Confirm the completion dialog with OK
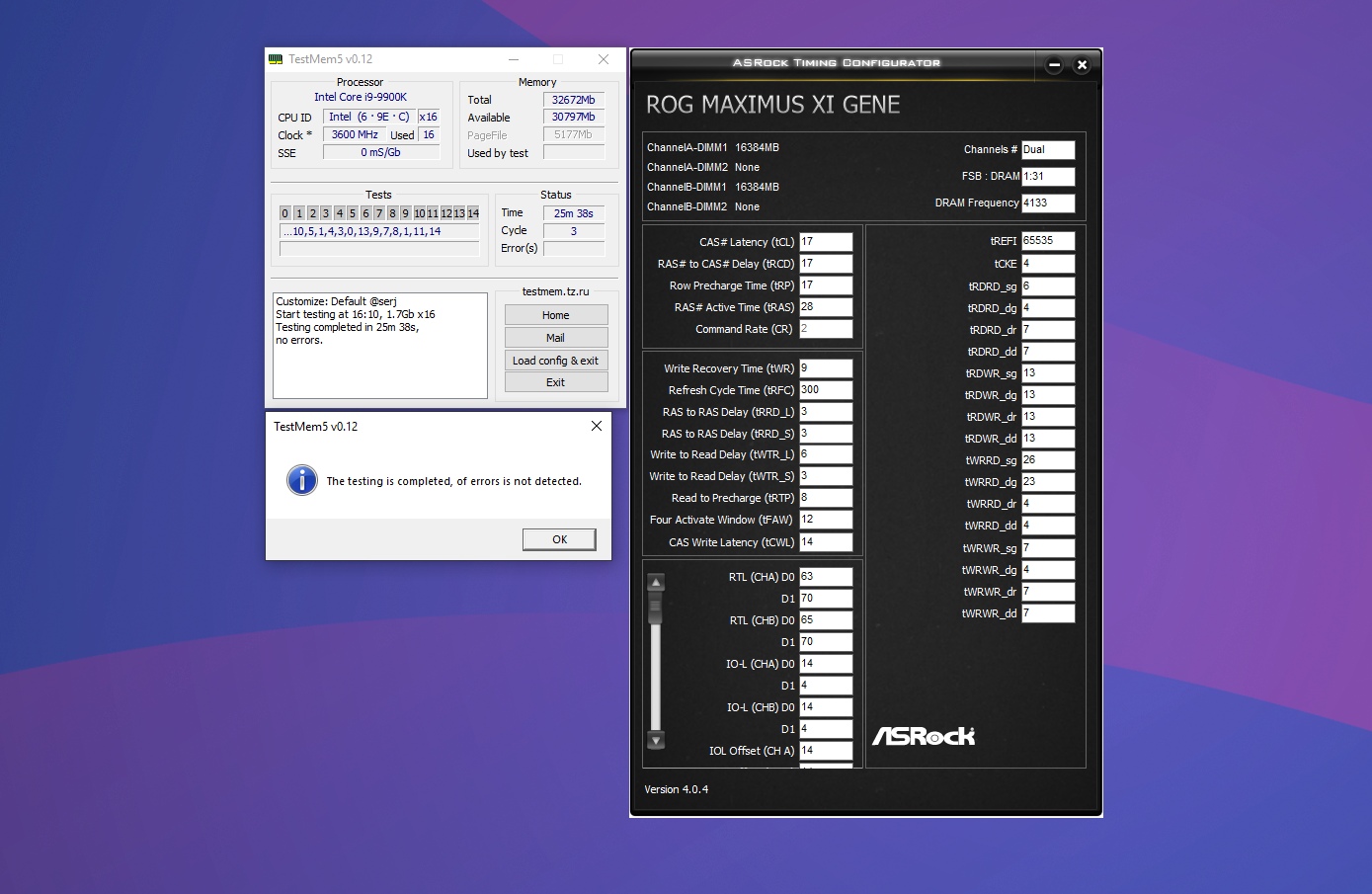 (559, 539)
